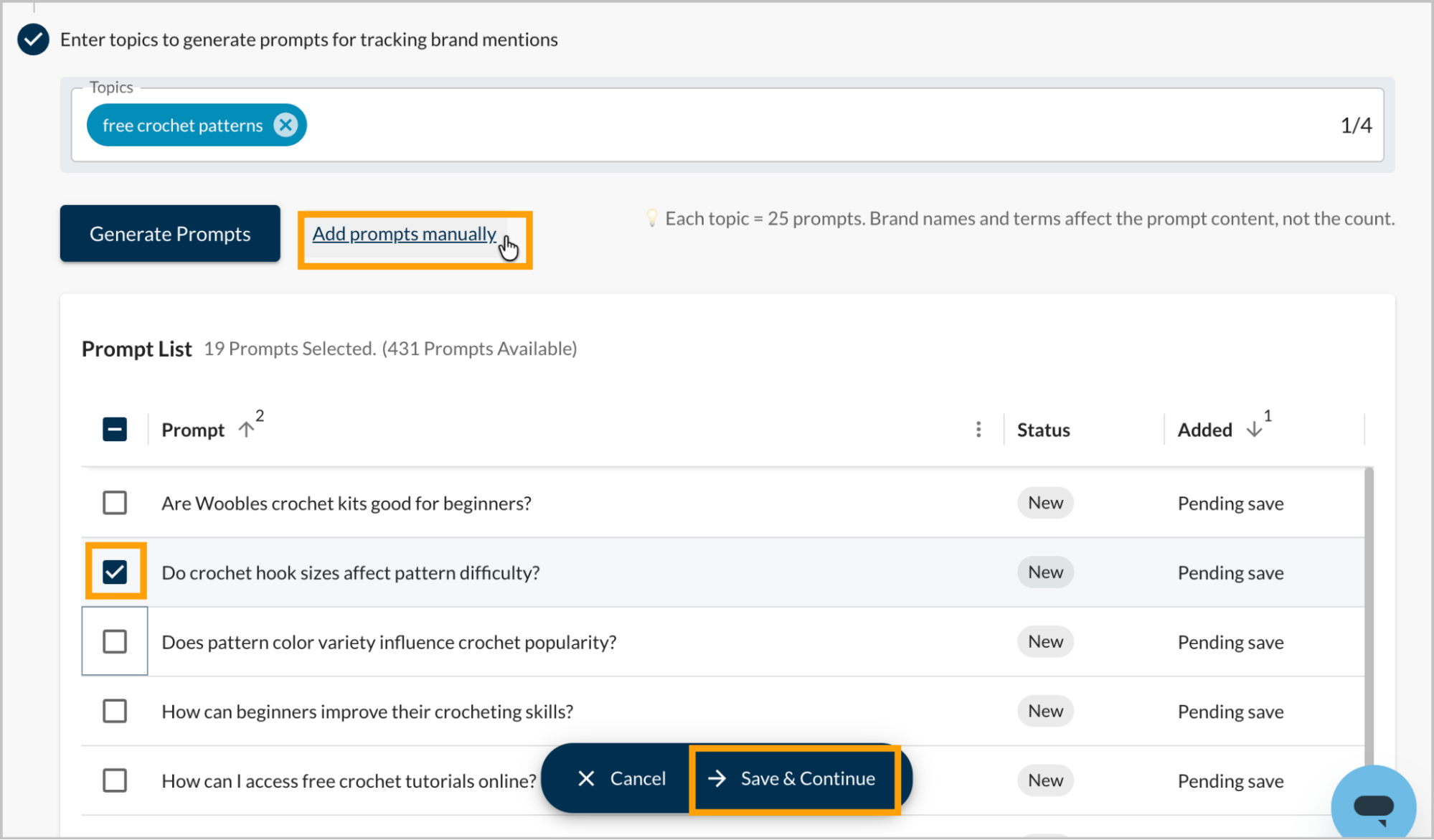Select 'Are Woobles crochet kits good for beginners?' text
This screenshot has height=840, width=1434.
click(x=346, y=504)
